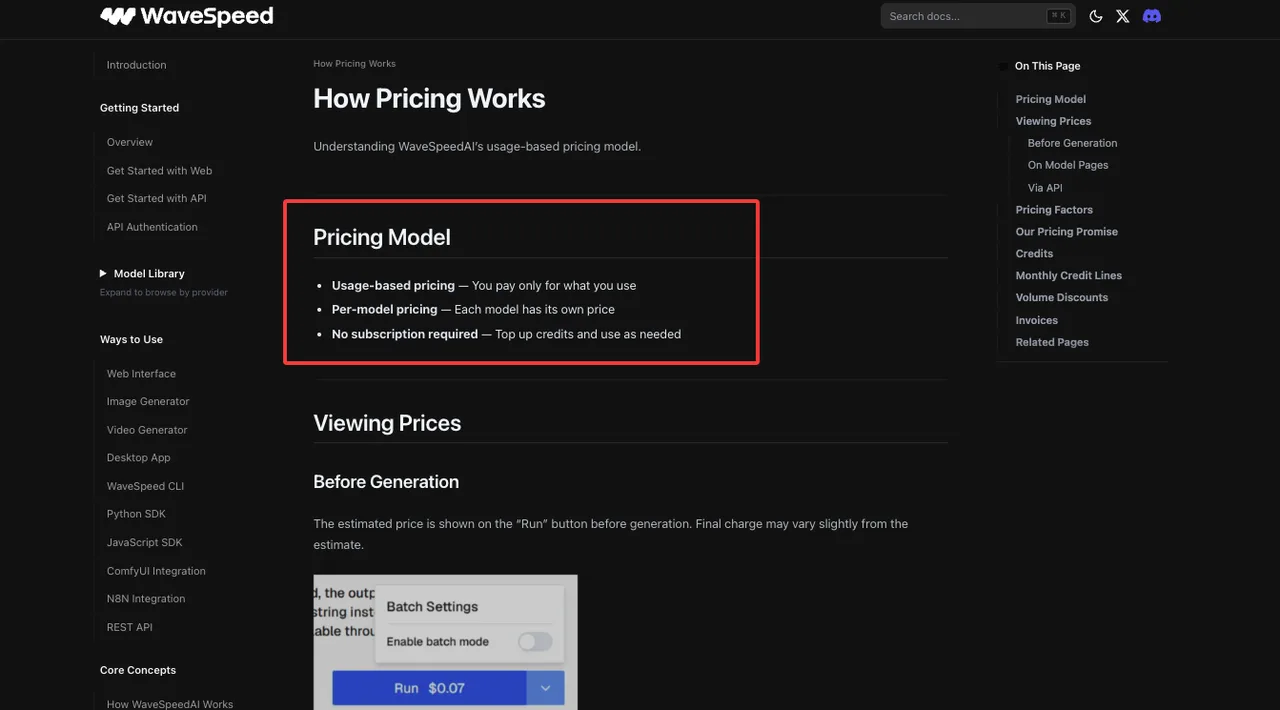Select Python SDK in the sidebar
Viewport: 1280px width, 710px height.
(x=136, y=514)
